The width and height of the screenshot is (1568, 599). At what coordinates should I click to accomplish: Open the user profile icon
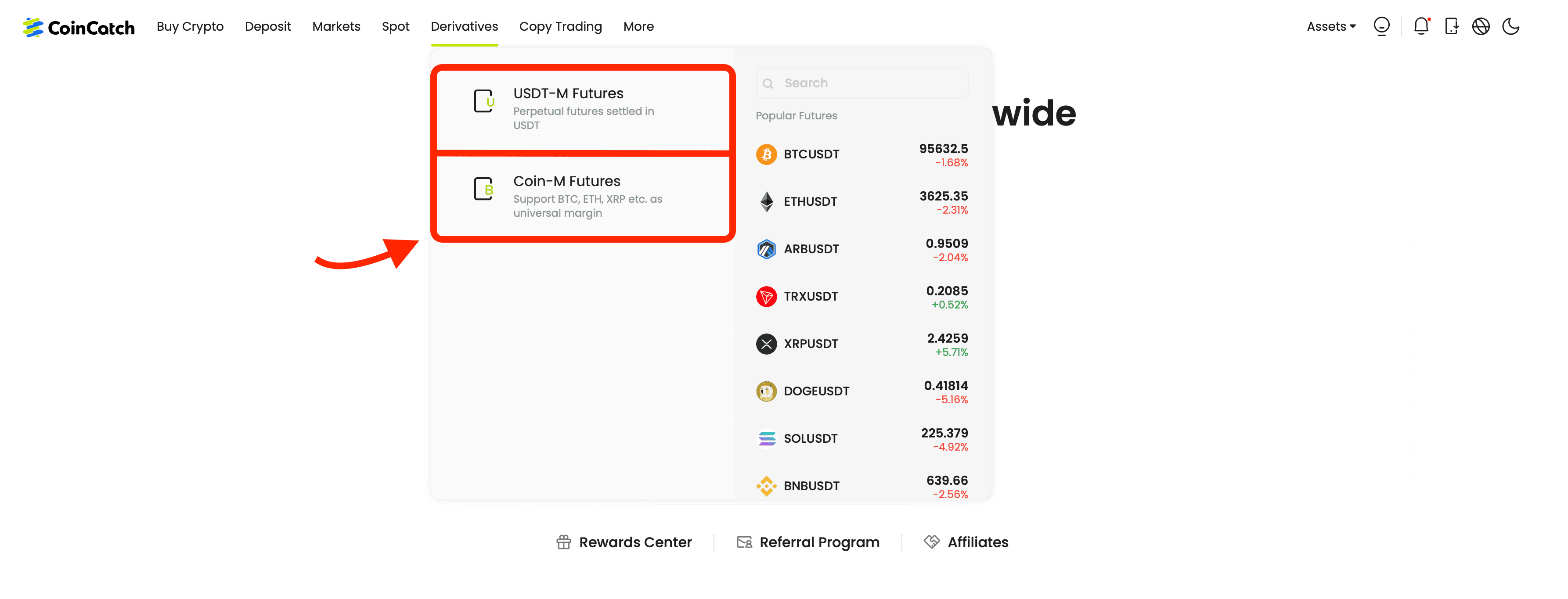1381,26
